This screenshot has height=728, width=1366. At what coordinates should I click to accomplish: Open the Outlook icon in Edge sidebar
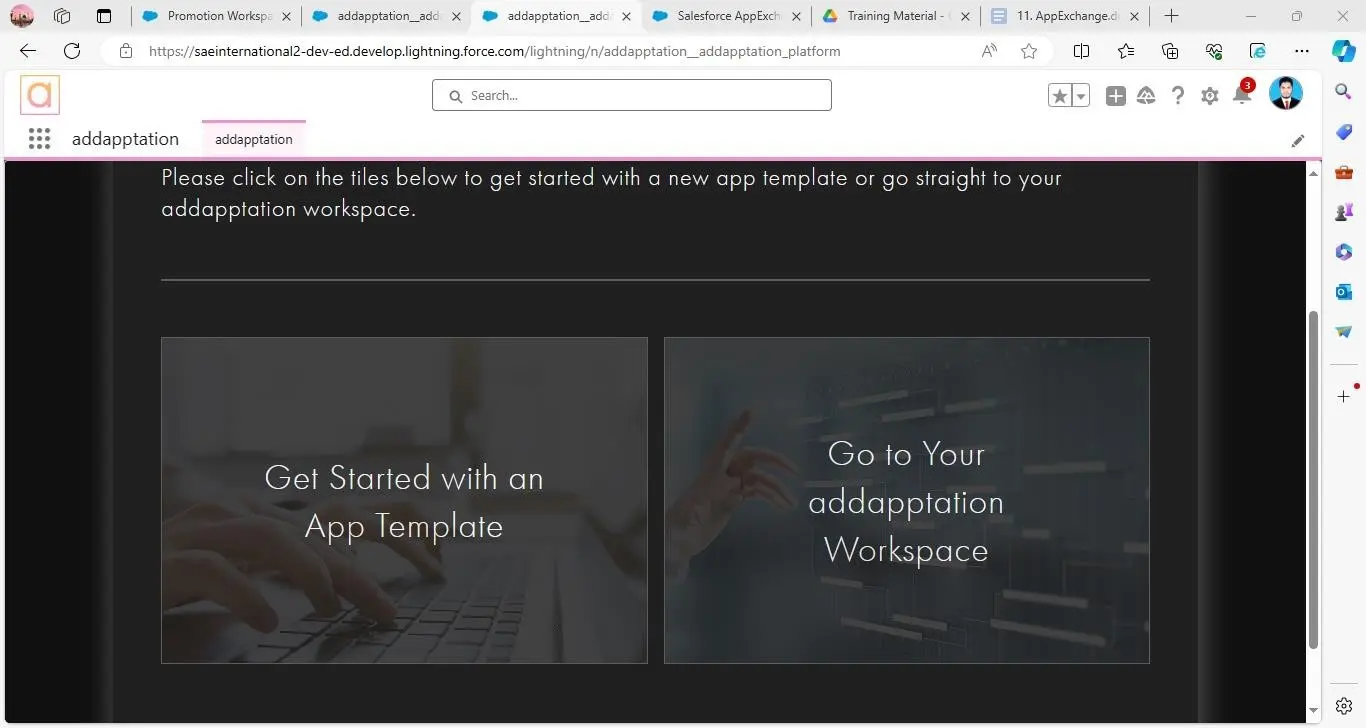(x=1344, y=291)
